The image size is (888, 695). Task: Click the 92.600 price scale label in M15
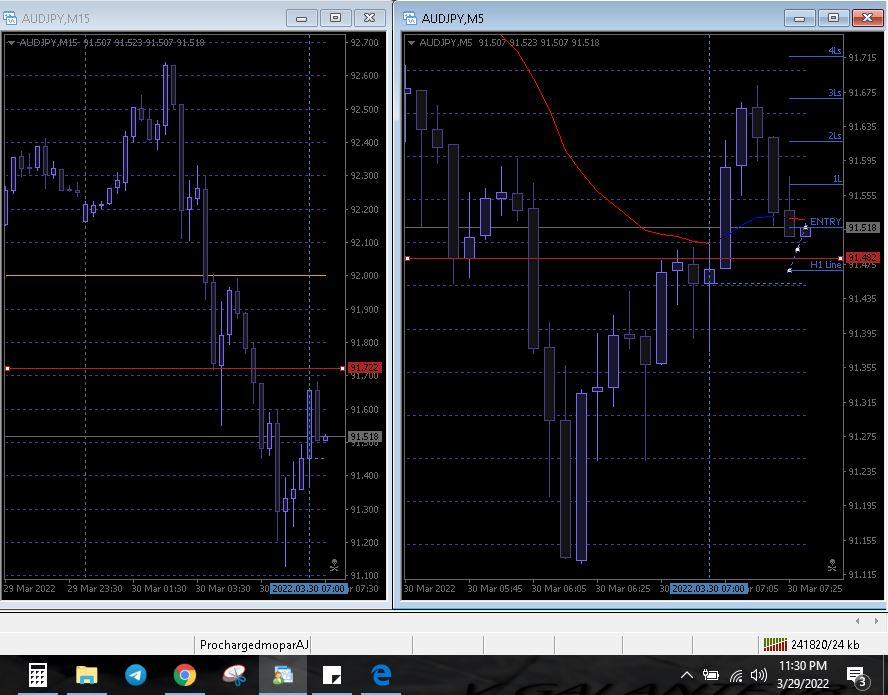pos(364,75)
